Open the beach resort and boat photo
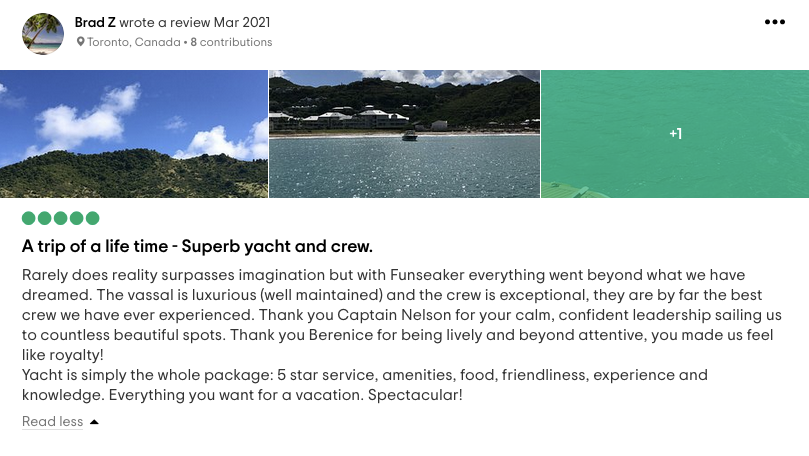The width and height of the screenshot is (809, 456). pos(404,134)
